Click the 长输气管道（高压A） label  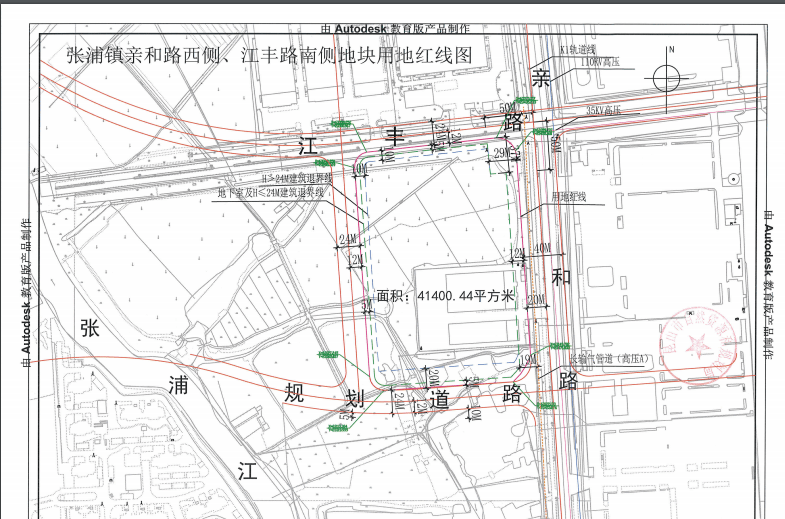pos(607,357)
